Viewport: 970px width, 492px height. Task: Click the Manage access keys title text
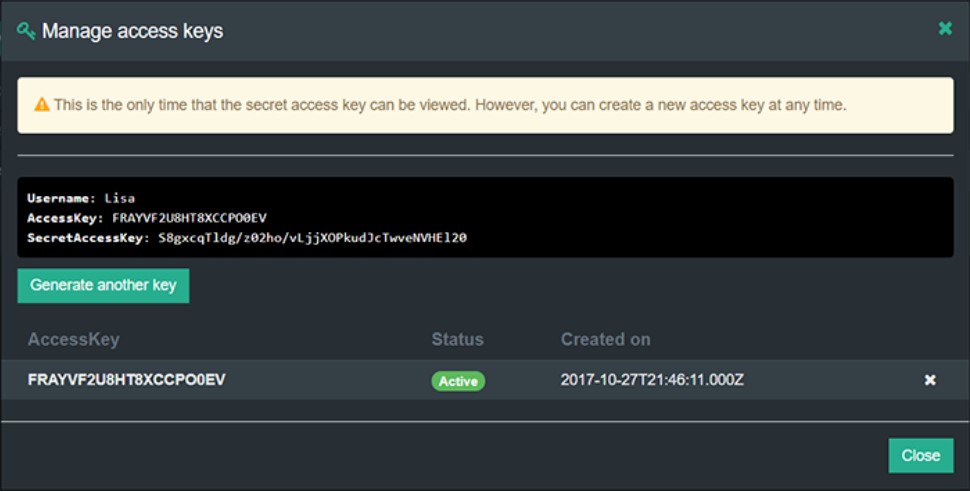click(x=132, y=31)
